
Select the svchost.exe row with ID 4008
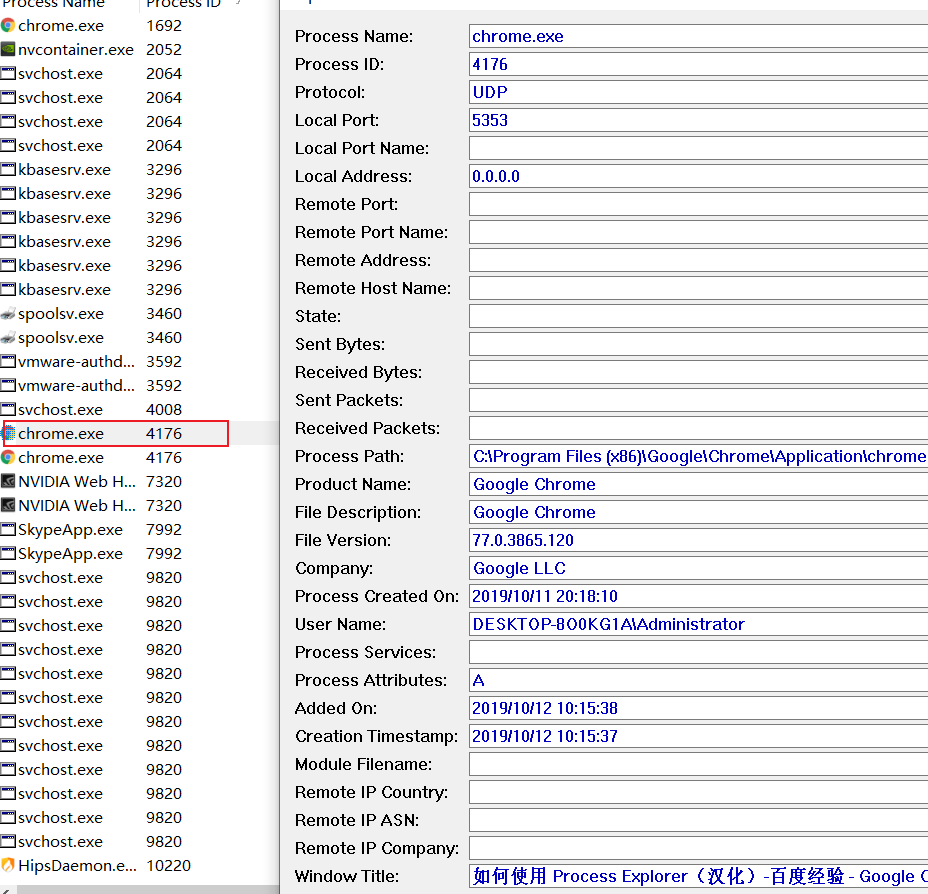point(139,409)
